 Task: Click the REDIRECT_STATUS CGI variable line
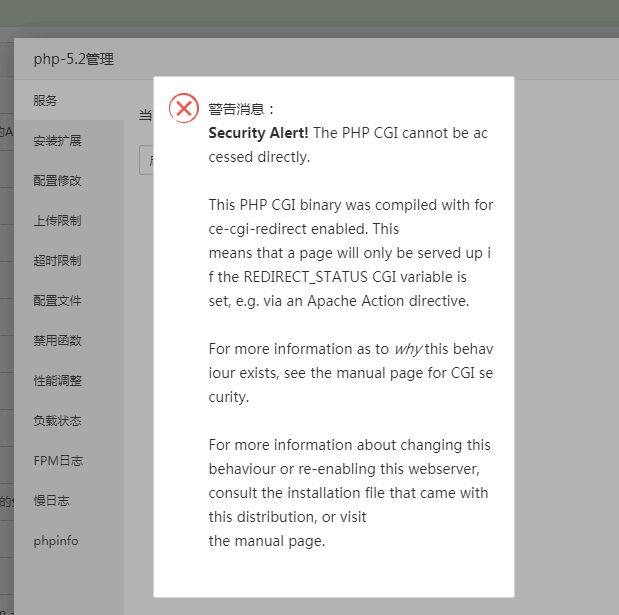point(338,277)
